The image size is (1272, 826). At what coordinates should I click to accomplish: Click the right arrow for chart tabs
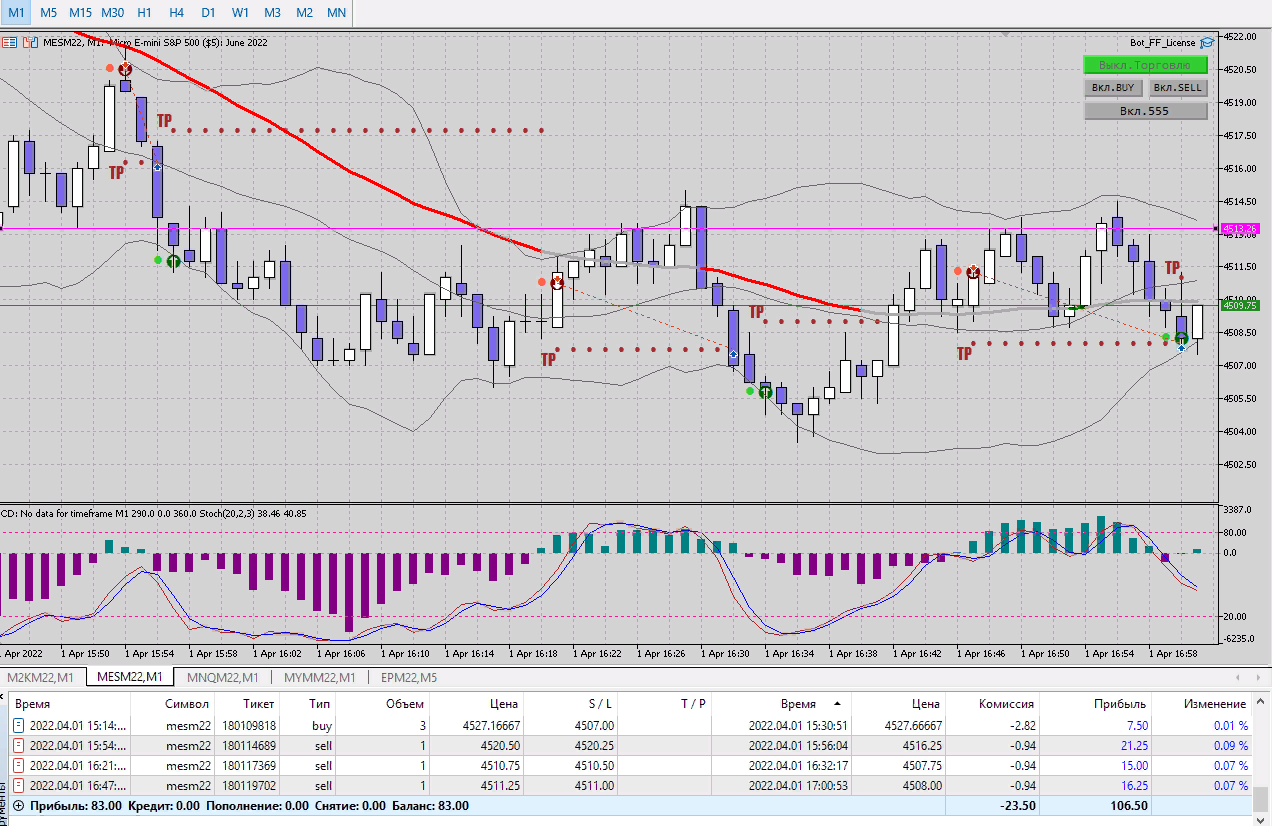(1257, 677)
